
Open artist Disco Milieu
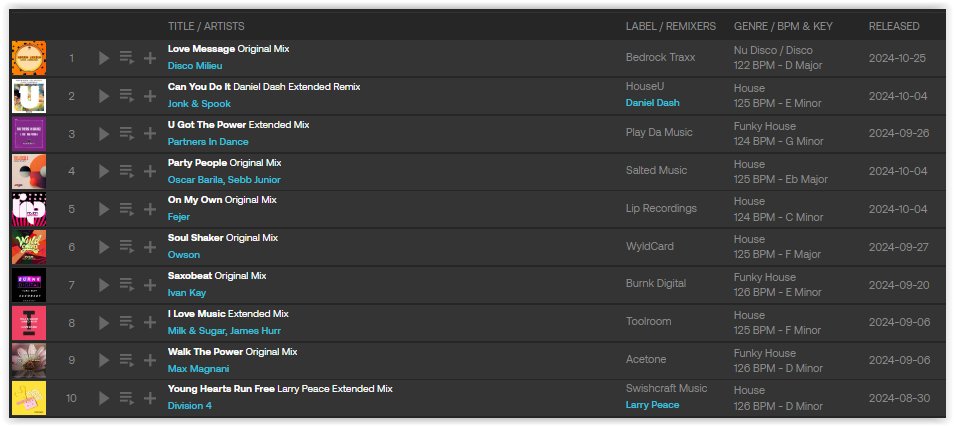click(x=195, y=66)
